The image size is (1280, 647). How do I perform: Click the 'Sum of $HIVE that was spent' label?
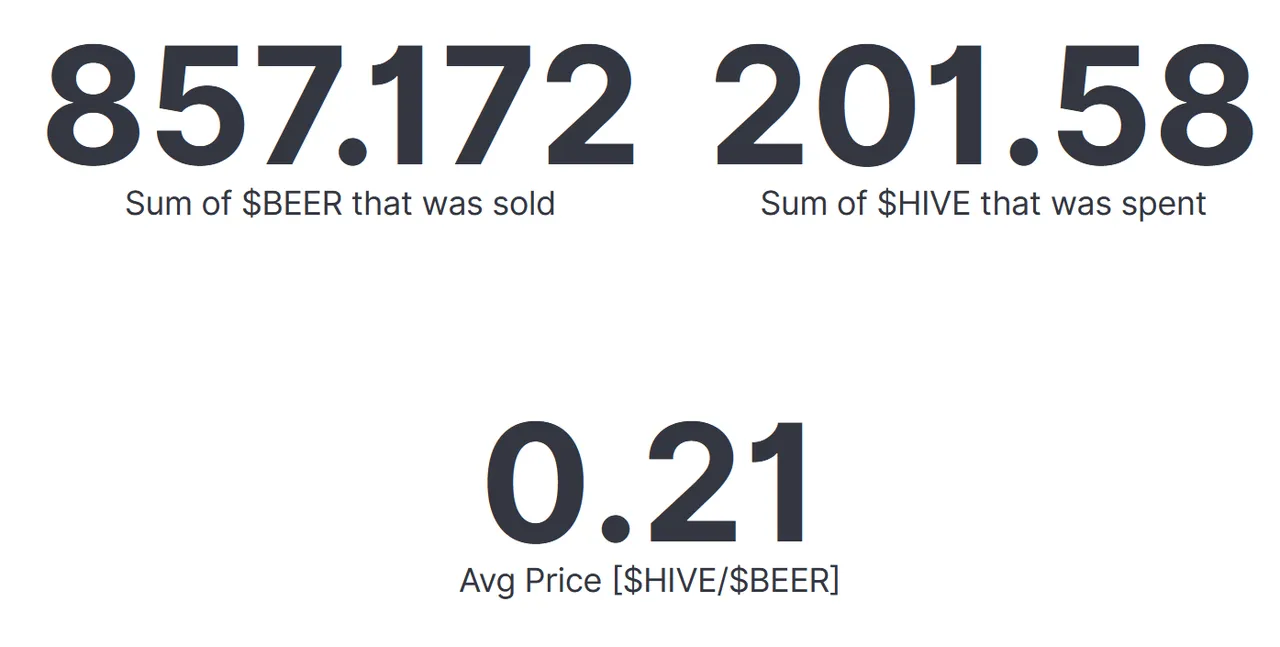tap(983, 204)
